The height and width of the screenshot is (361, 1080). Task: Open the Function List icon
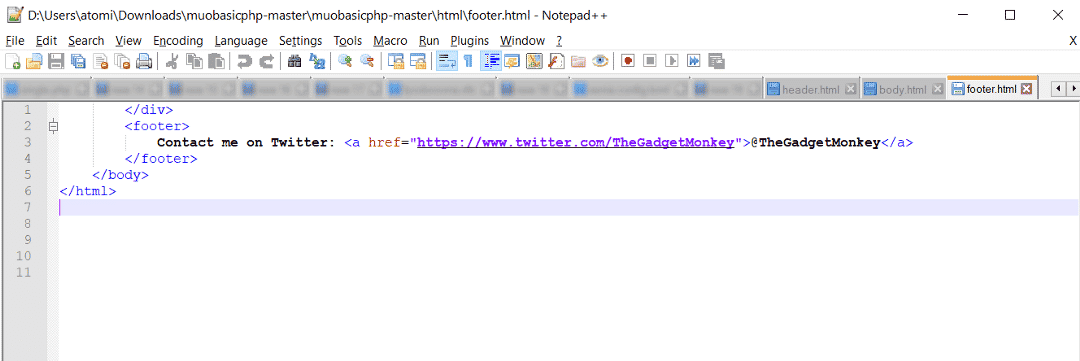point(557,61)
